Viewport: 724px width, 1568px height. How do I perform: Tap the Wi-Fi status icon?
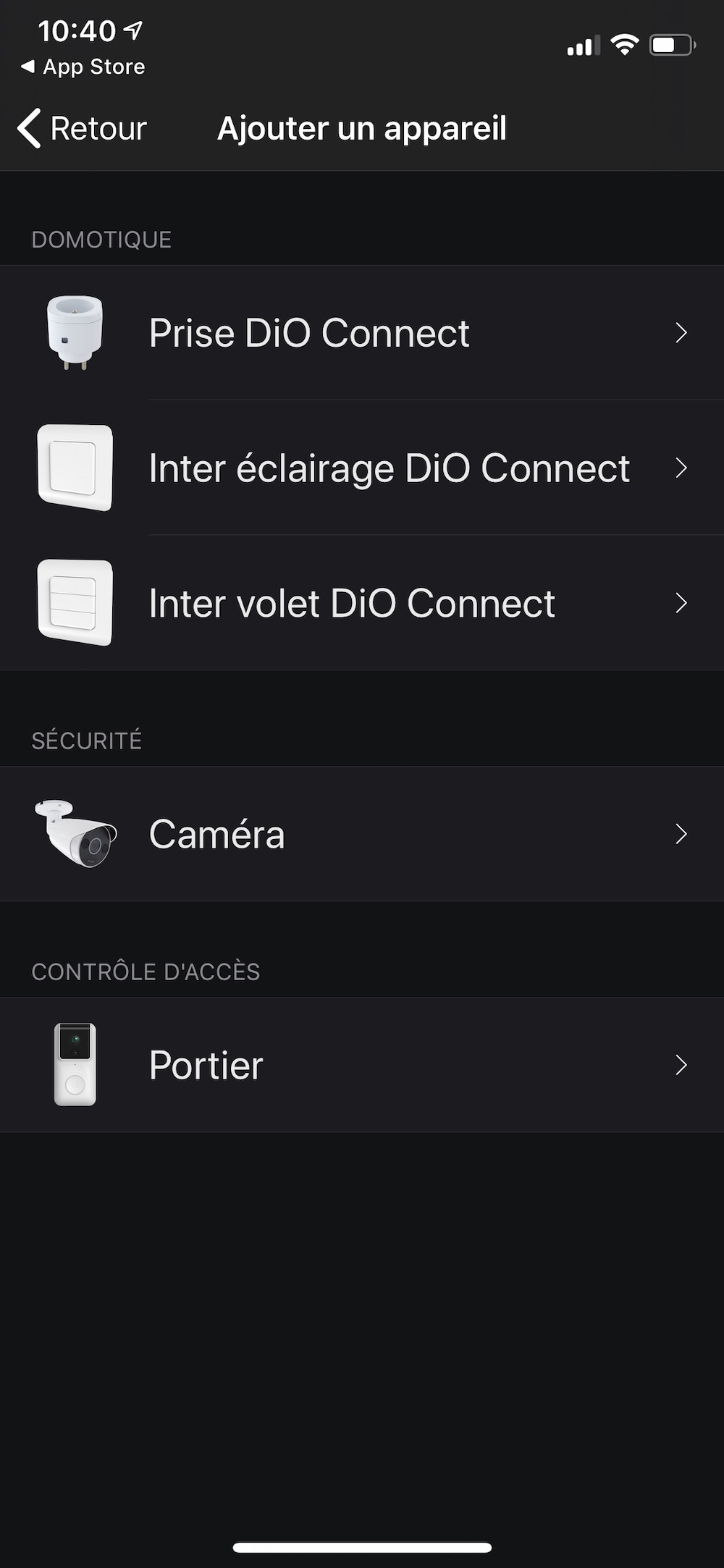[x=624, y=45]
